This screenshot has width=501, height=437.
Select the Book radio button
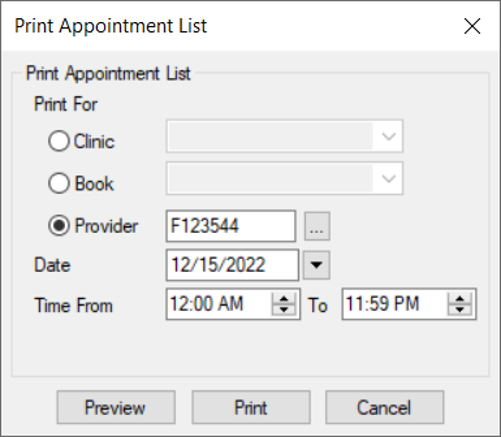tap(59, 183)
